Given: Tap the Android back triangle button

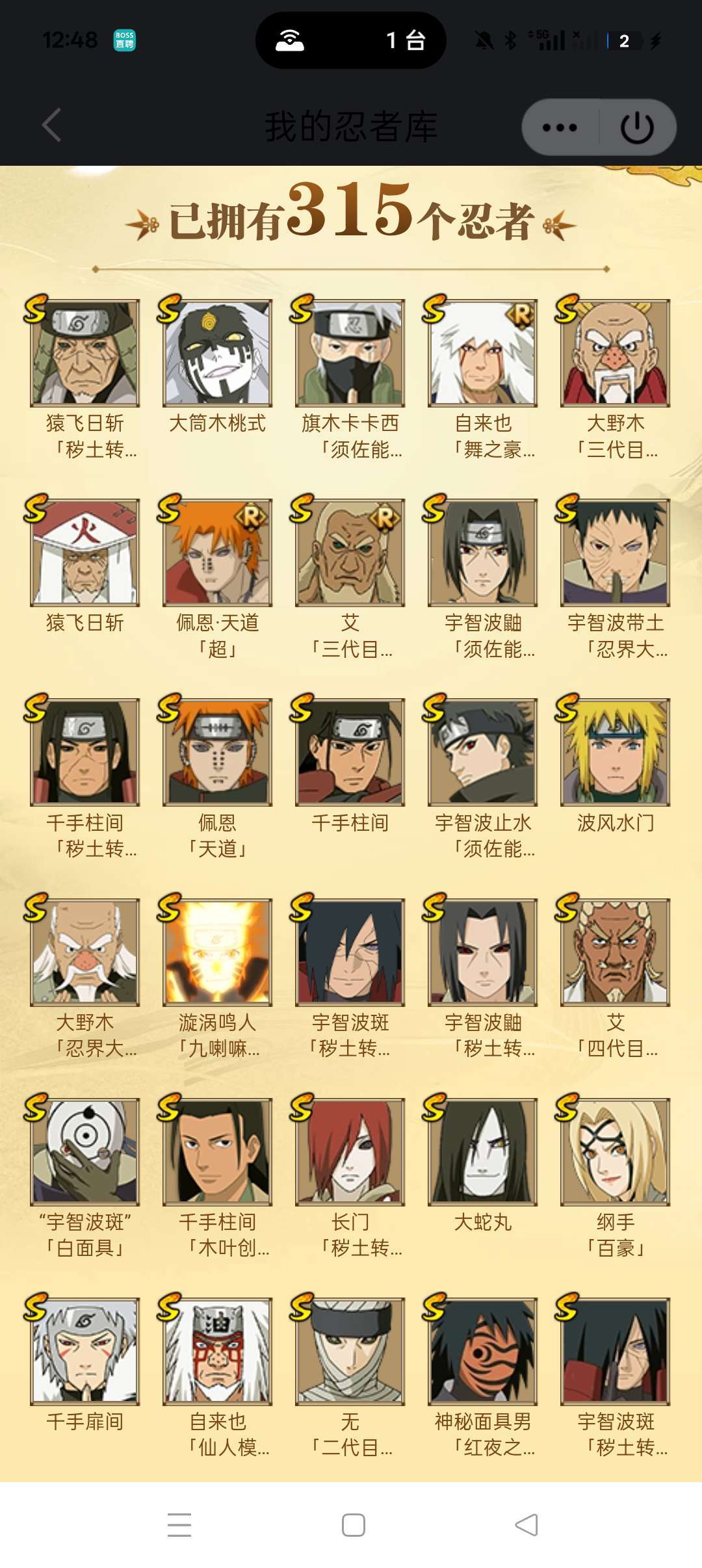Looking at the screenshot, I should tap(526, 1524).
